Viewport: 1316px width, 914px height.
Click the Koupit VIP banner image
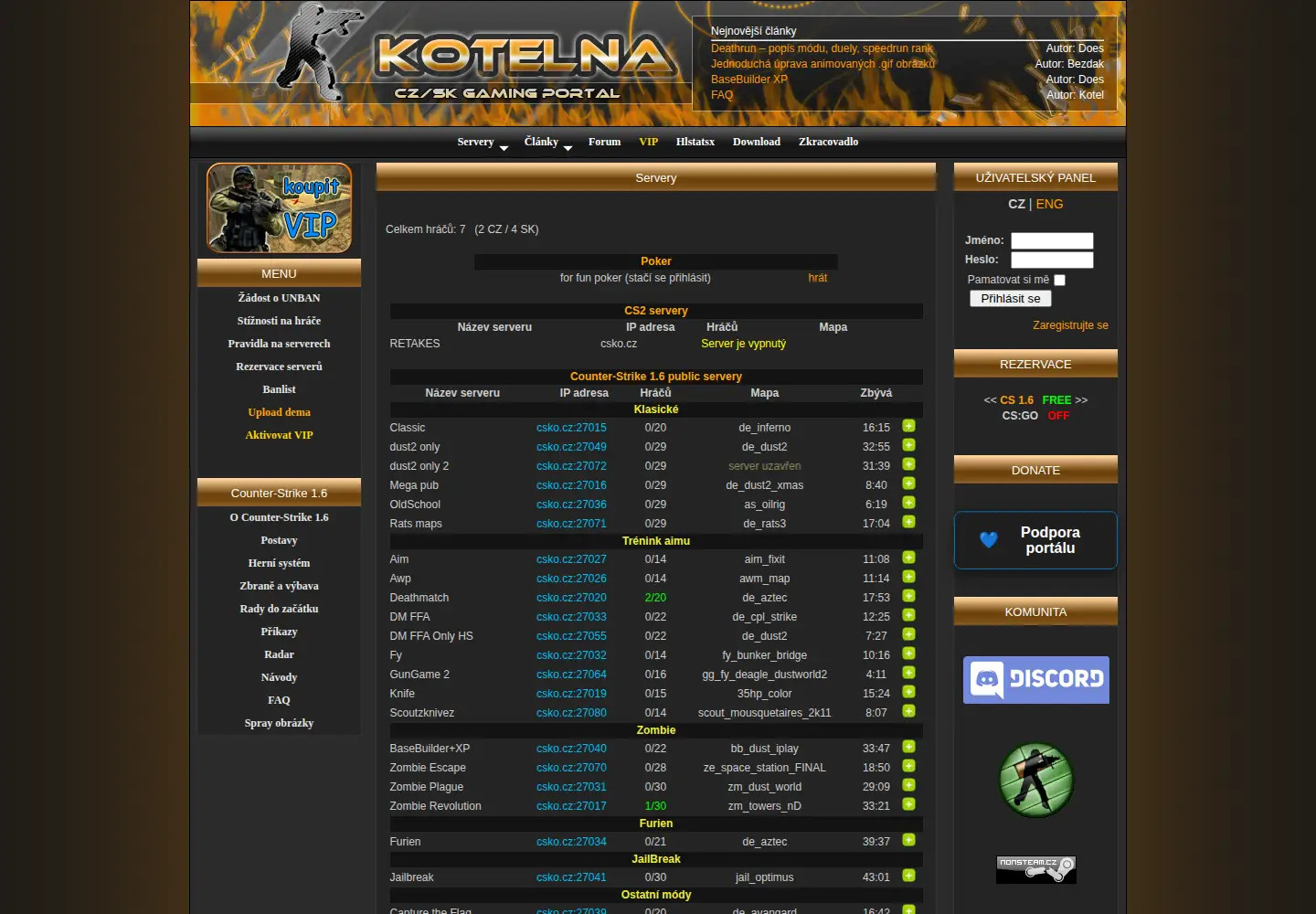click(279, 207)
